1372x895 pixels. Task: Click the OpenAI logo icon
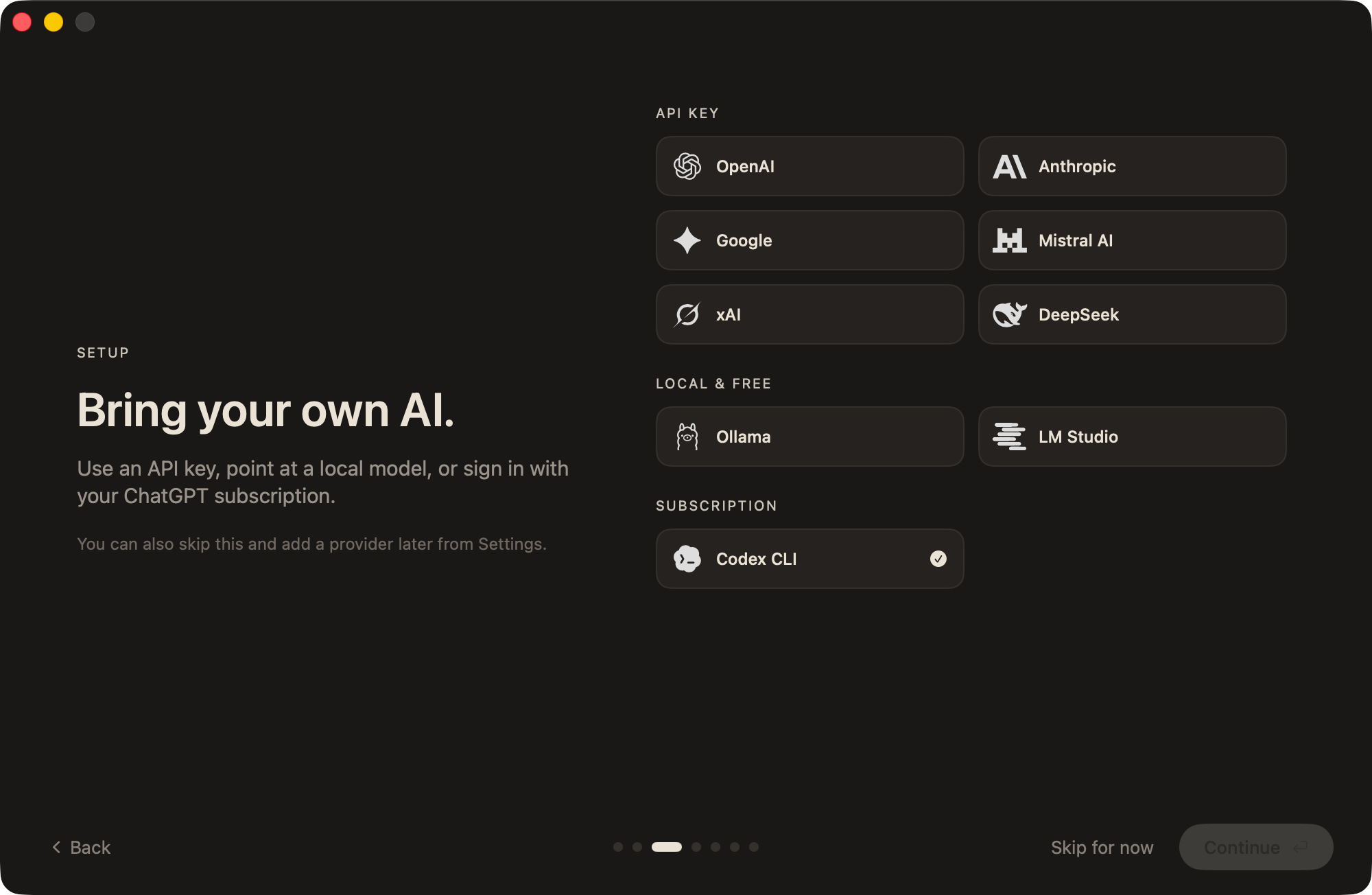pyautogui.click(x=687, y=166)
